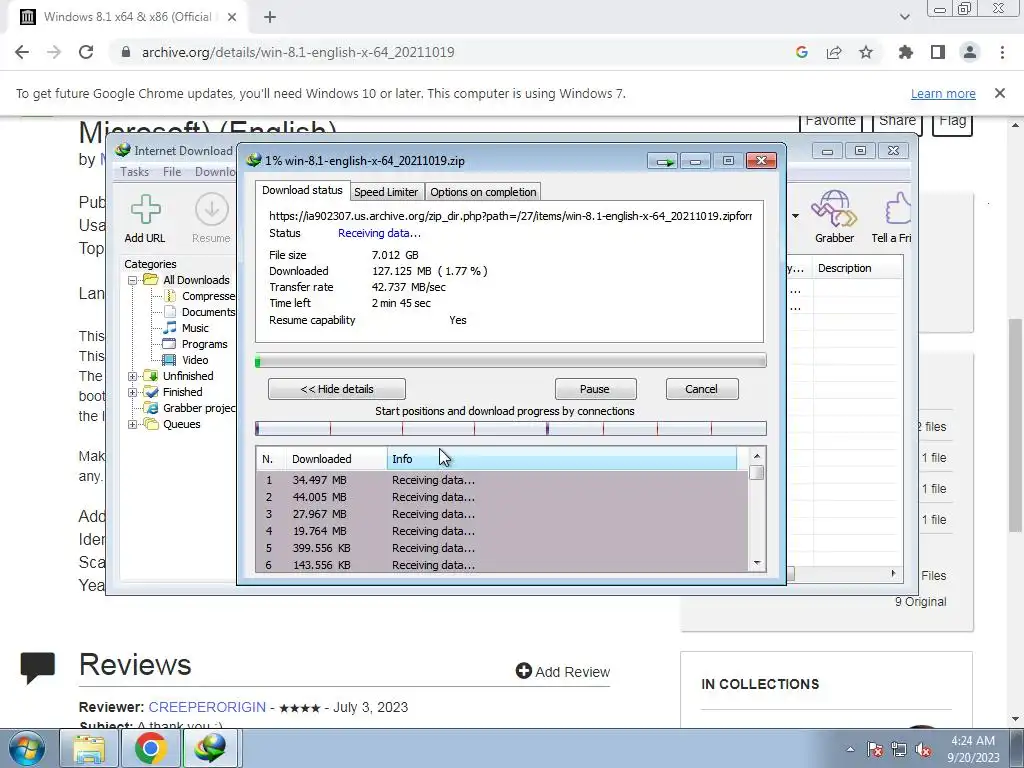Click the main download progress bar
This screenshot has height=768, width=1024.
[511, 360]
